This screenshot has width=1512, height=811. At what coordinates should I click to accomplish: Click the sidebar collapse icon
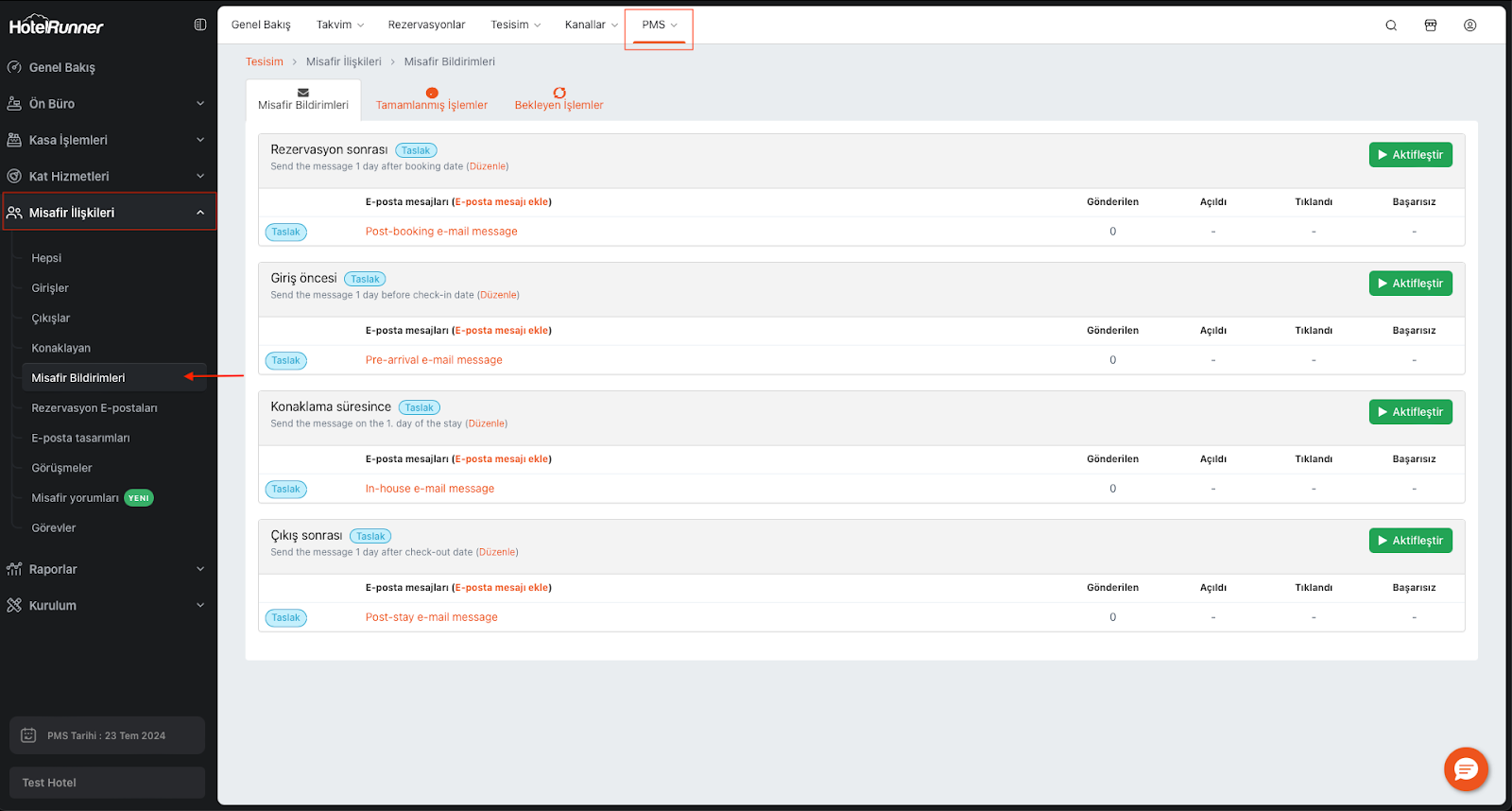click(200, 25)
